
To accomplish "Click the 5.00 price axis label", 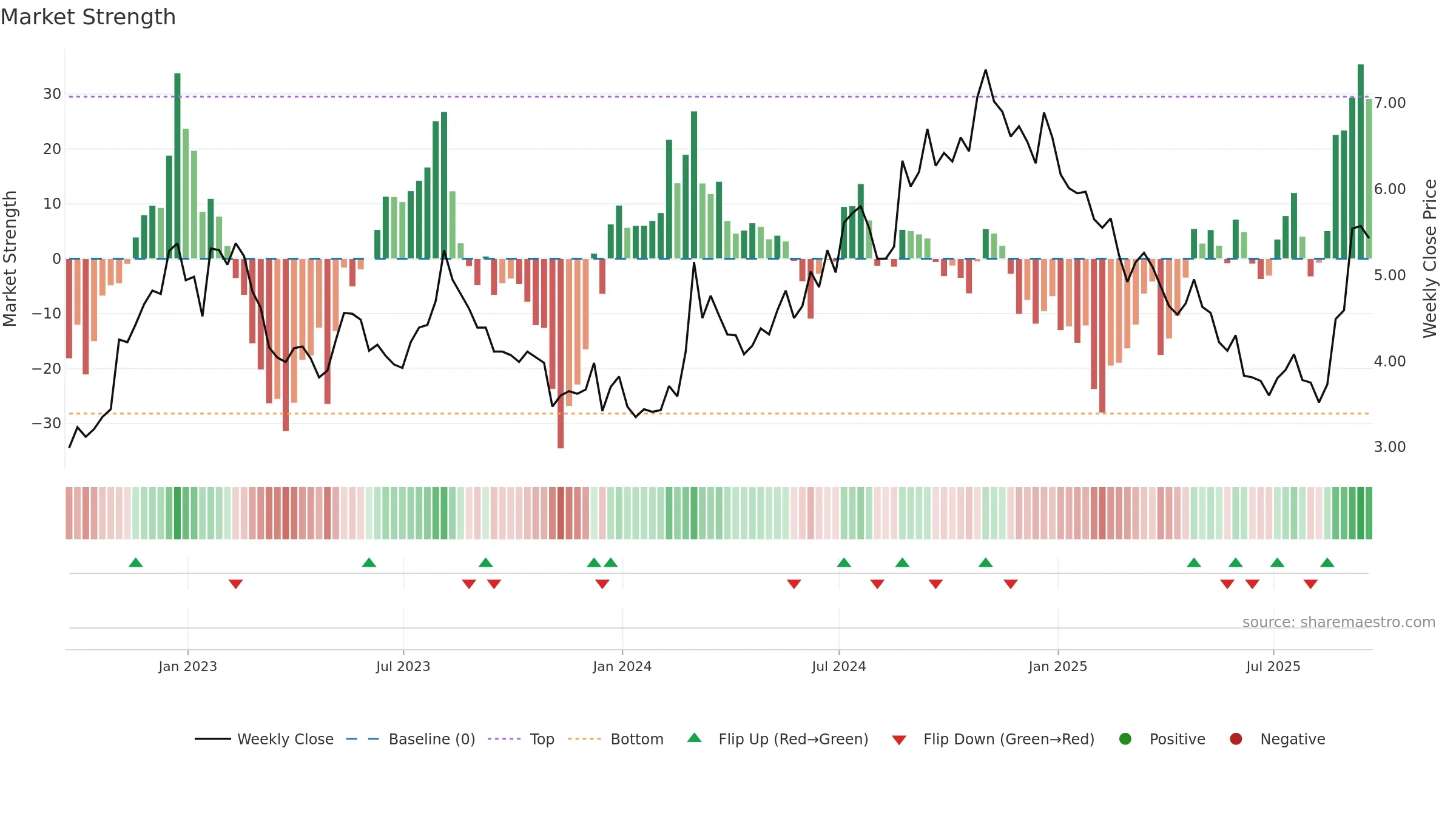I will point(1390,275).
